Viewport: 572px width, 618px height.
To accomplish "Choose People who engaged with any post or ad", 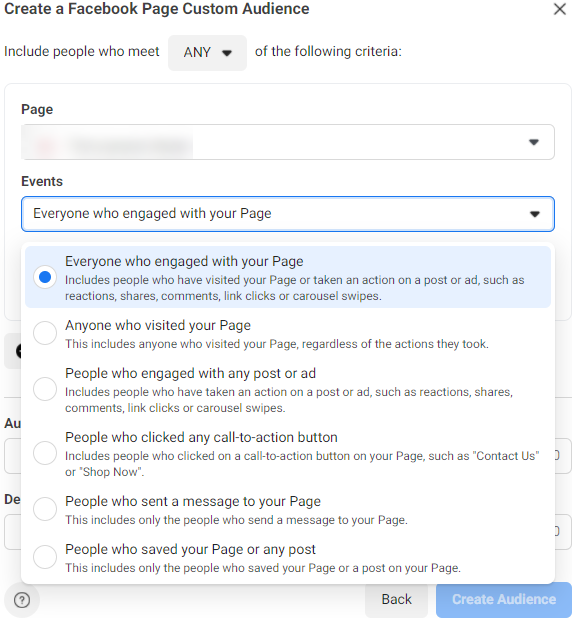I will (45, 389).
